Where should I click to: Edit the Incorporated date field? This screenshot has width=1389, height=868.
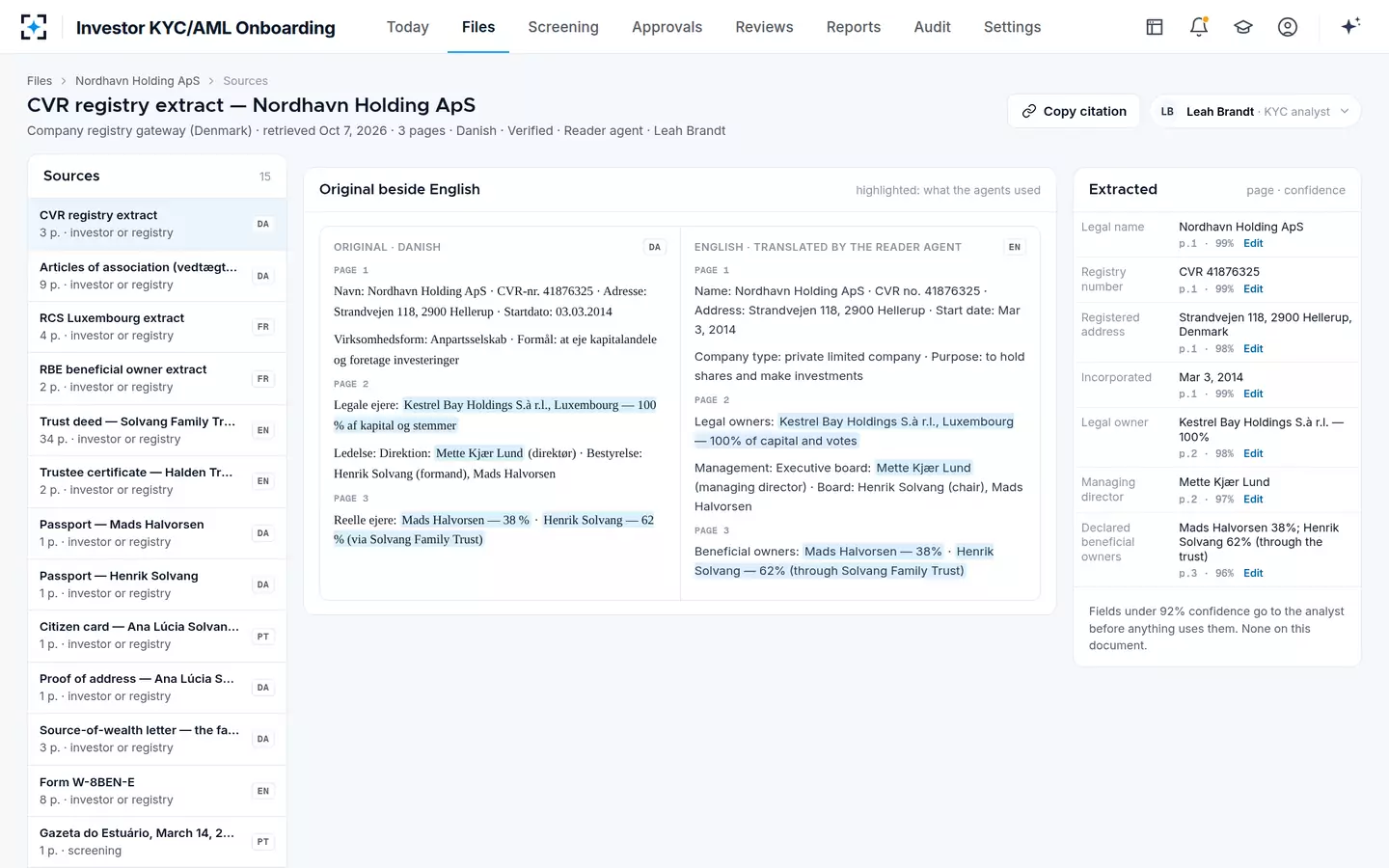tap(1253, 394)
